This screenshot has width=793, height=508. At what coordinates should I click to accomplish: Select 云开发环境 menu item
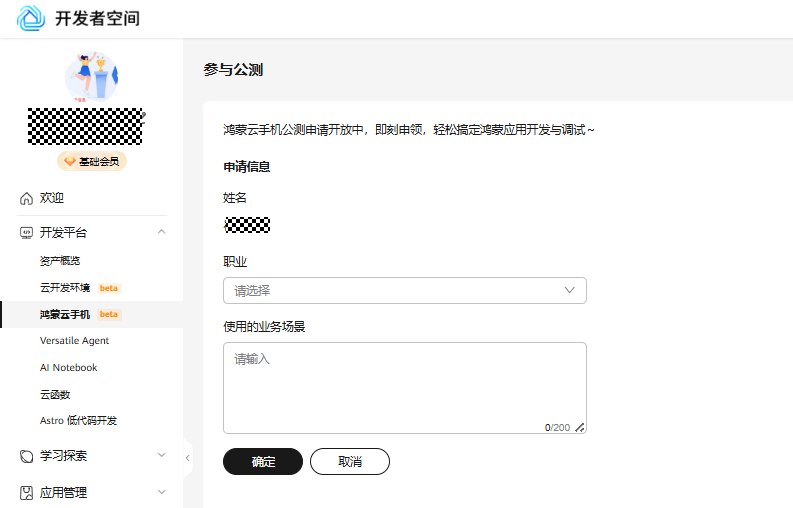65,288
